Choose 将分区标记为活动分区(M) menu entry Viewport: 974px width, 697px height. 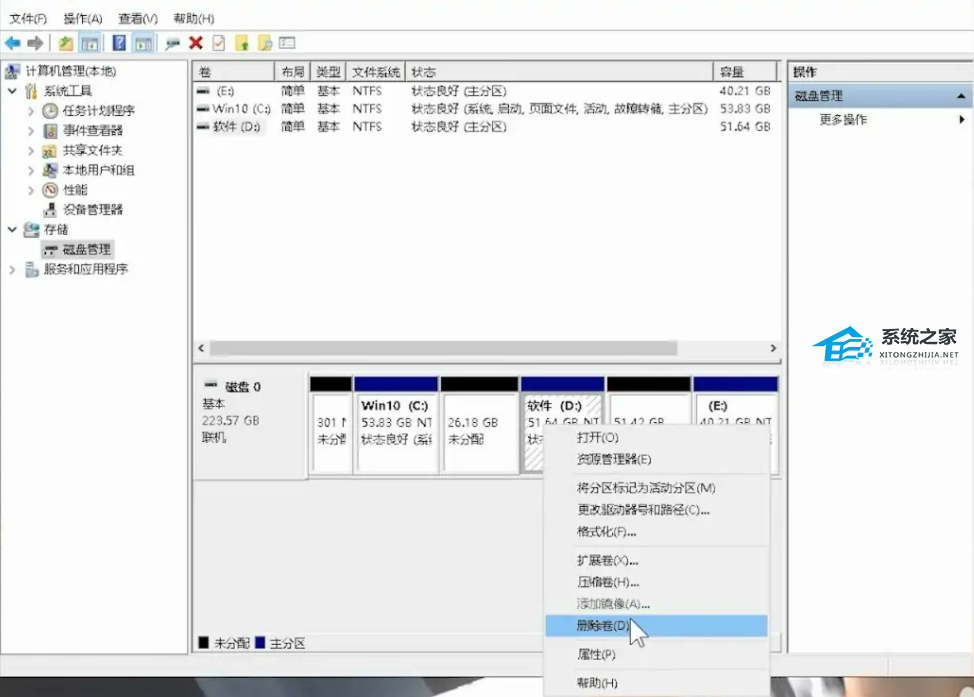pos(657,488)
